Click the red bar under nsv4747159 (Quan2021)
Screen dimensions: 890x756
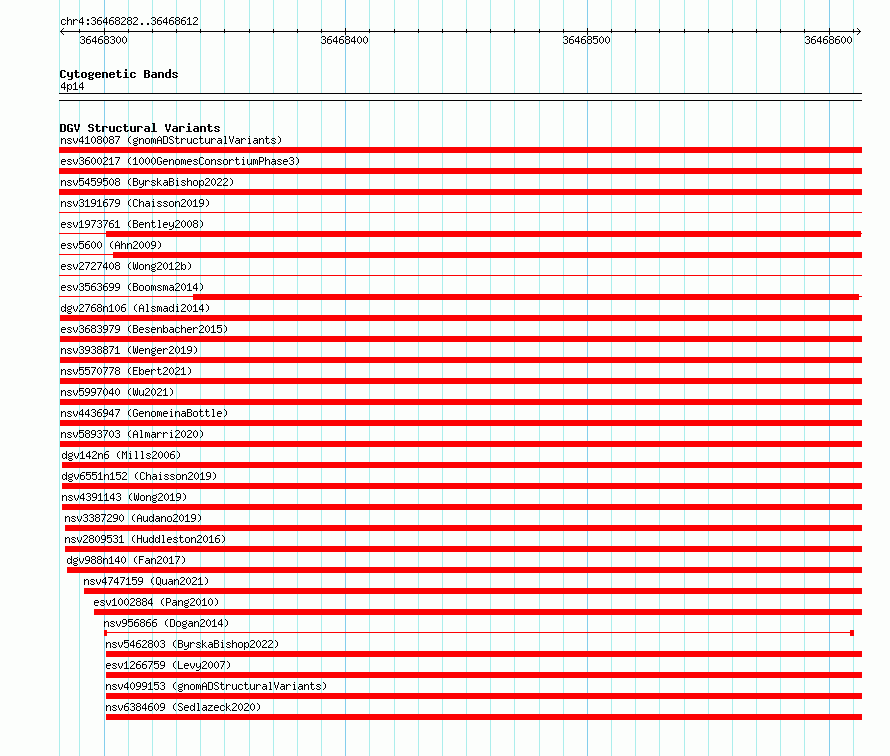(x=473, y=591)
